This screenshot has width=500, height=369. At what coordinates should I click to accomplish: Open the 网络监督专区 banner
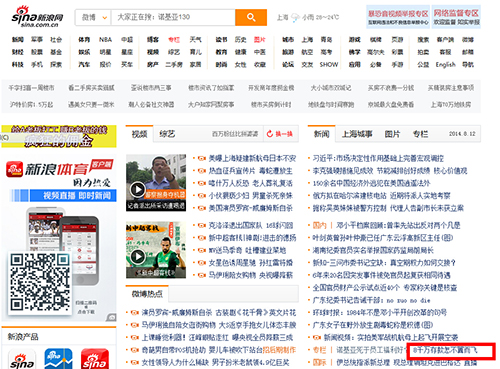(456, 17)
